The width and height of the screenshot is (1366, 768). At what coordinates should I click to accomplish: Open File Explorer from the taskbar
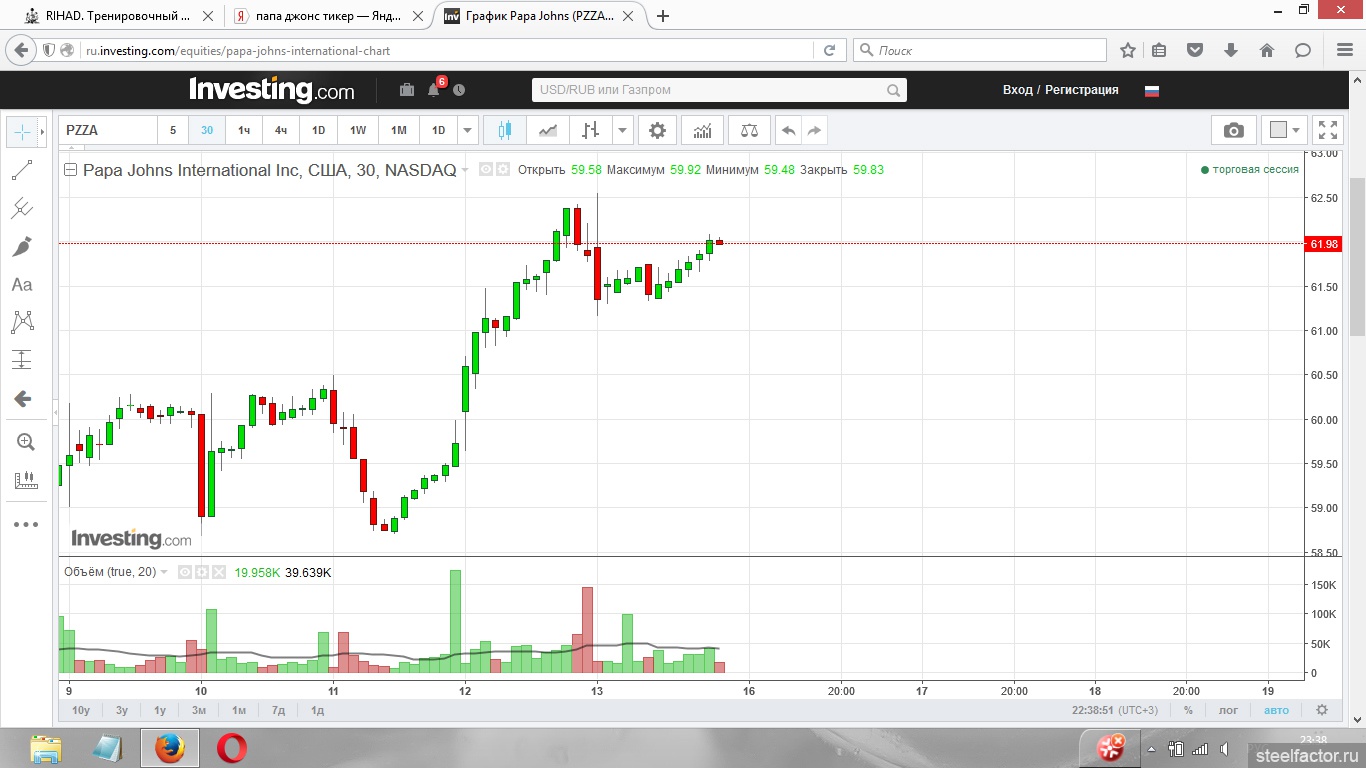pyautogui.click(x=45, y=748)
